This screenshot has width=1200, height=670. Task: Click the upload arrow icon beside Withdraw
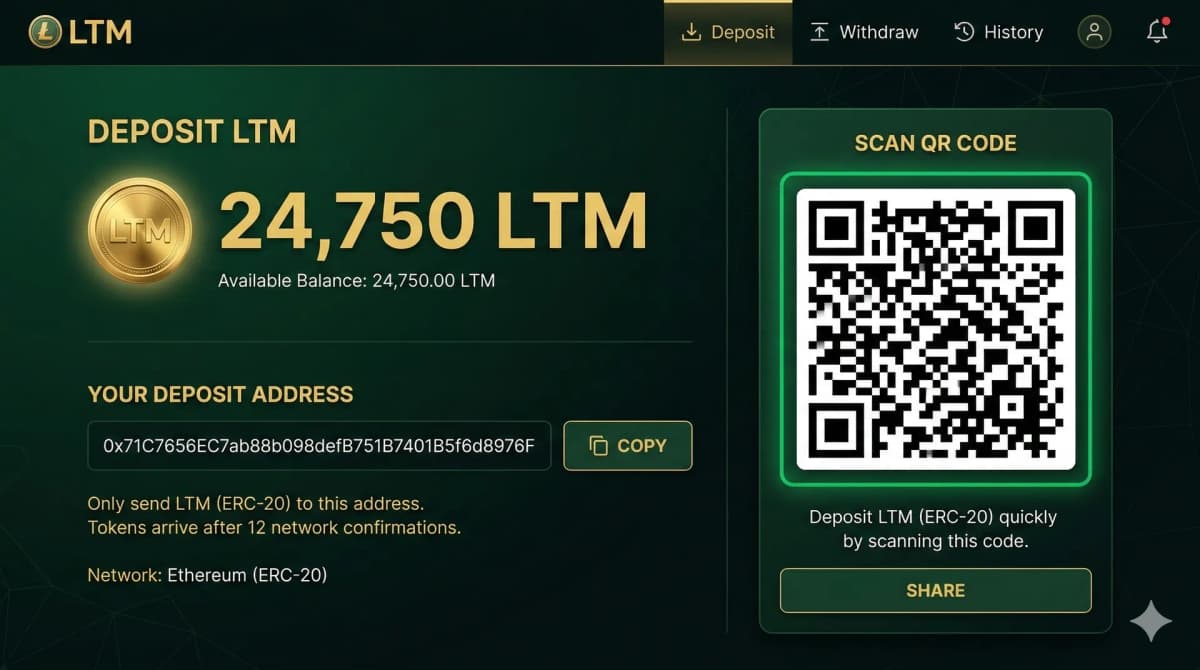point(819,32)
